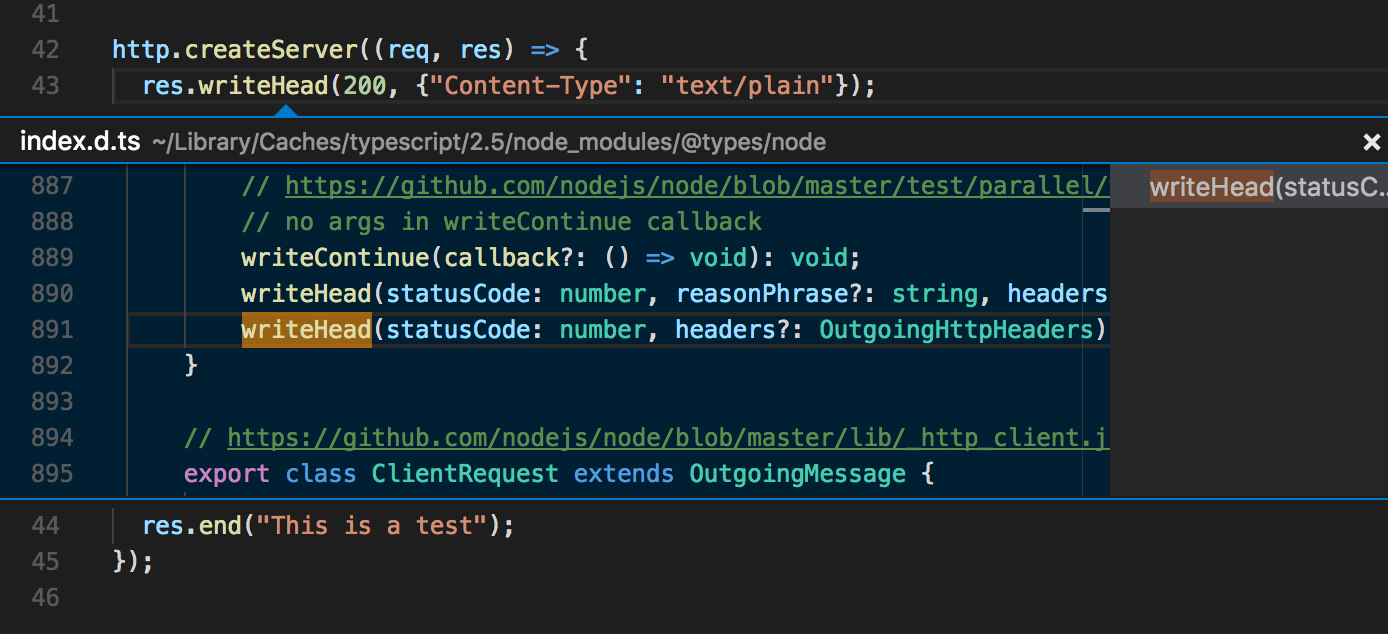Close the index.d.ts peek definition view
The image size is (1388, 634).
click(x=1371, y=141)
